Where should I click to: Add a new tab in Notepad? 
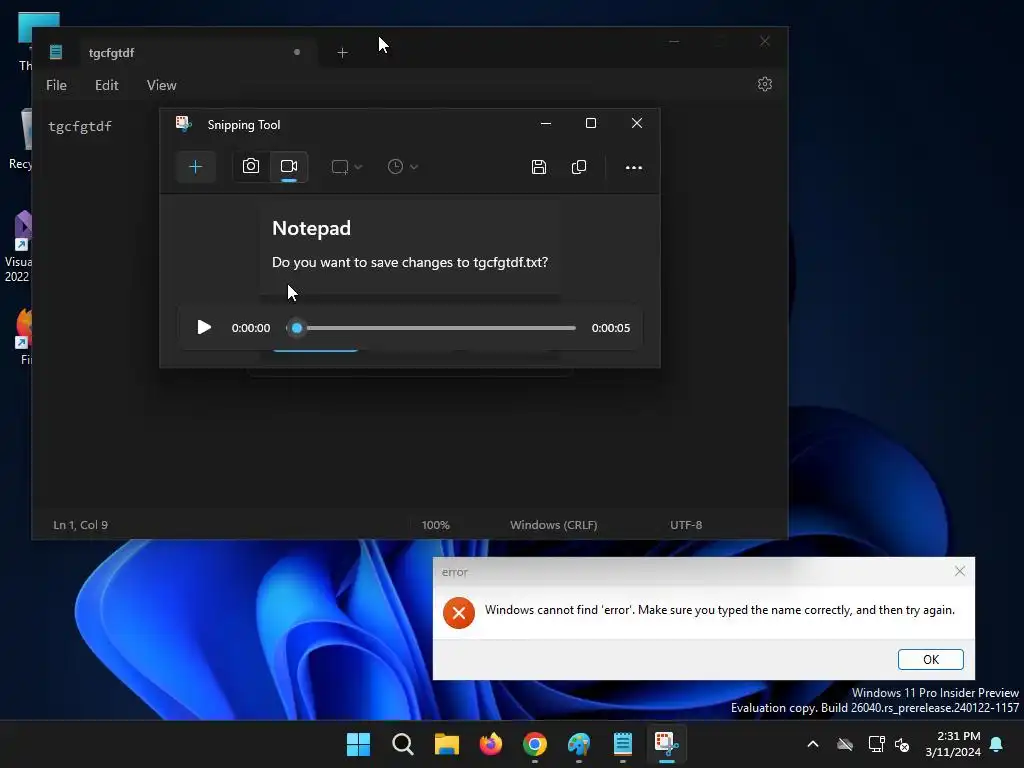click(342, 53)
